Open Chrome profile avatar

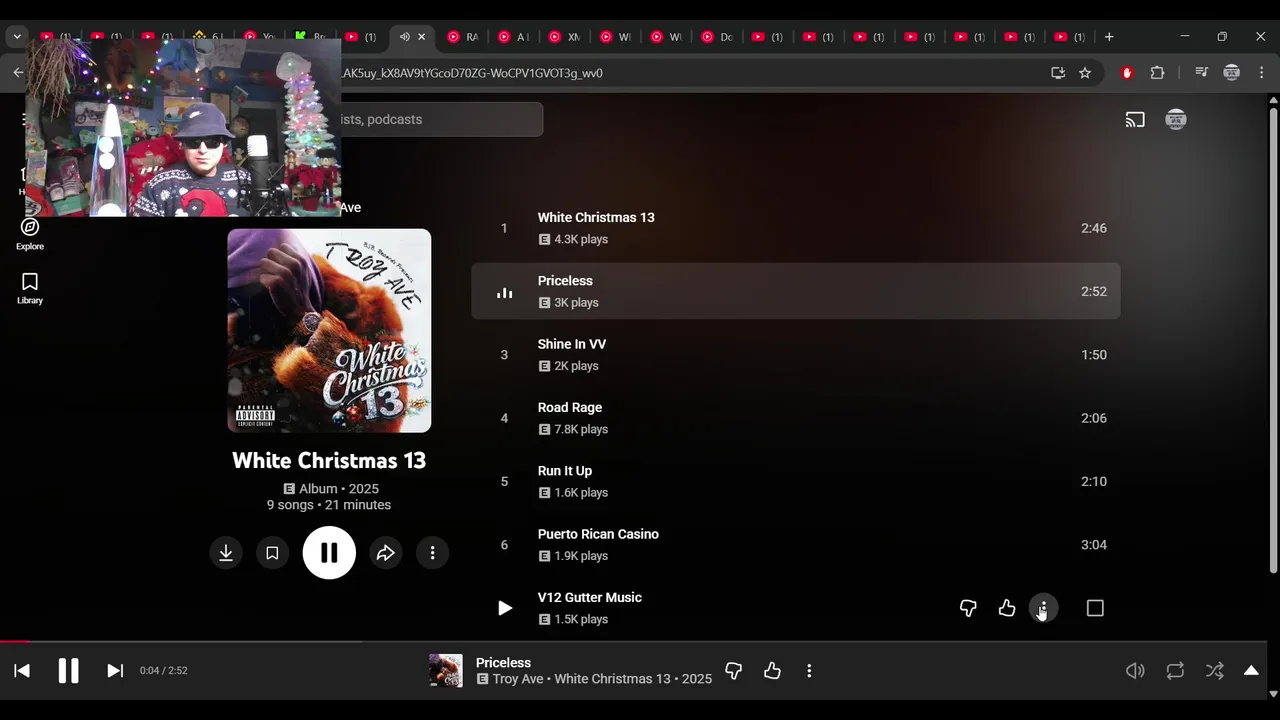(x=1232, y=73)
